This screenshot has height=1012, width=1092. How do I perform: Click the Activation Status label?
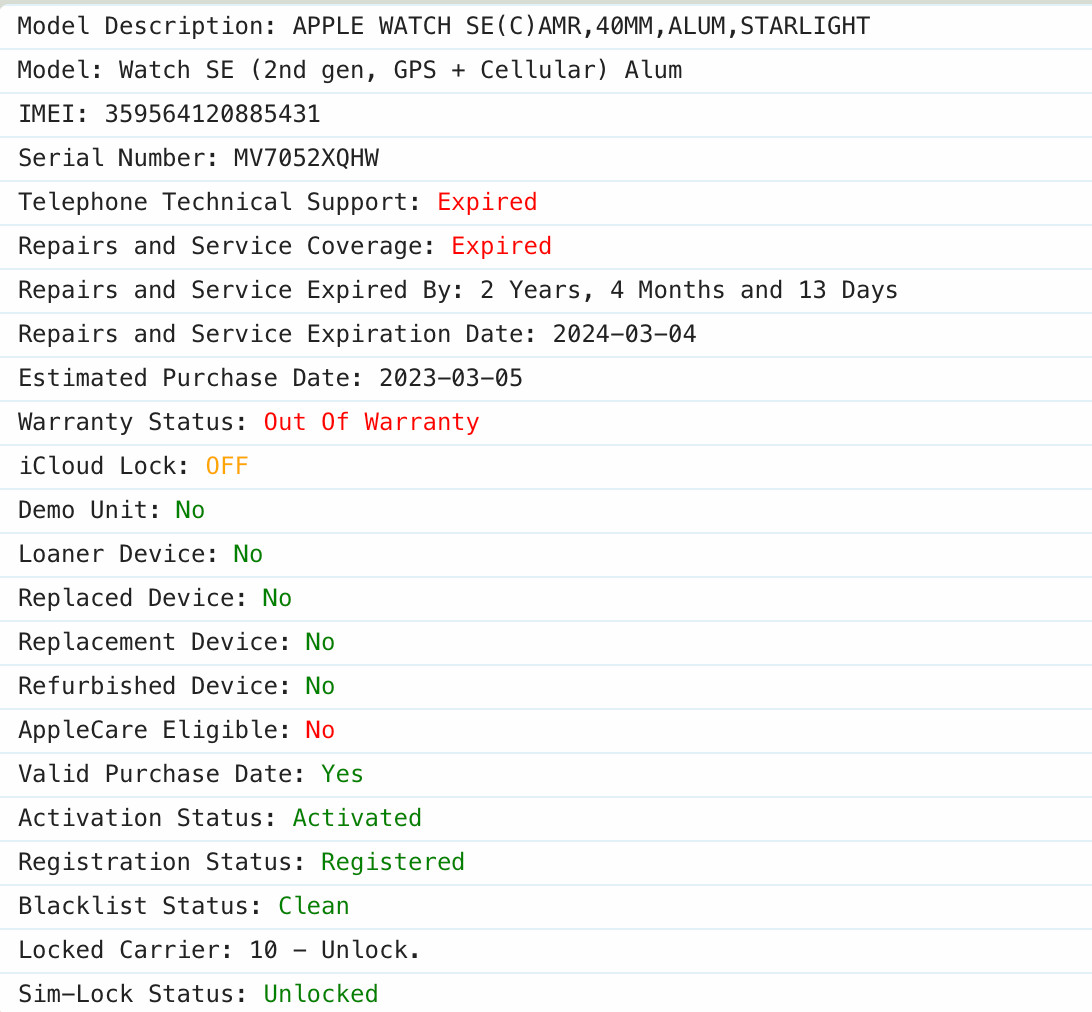coord(147,818)
